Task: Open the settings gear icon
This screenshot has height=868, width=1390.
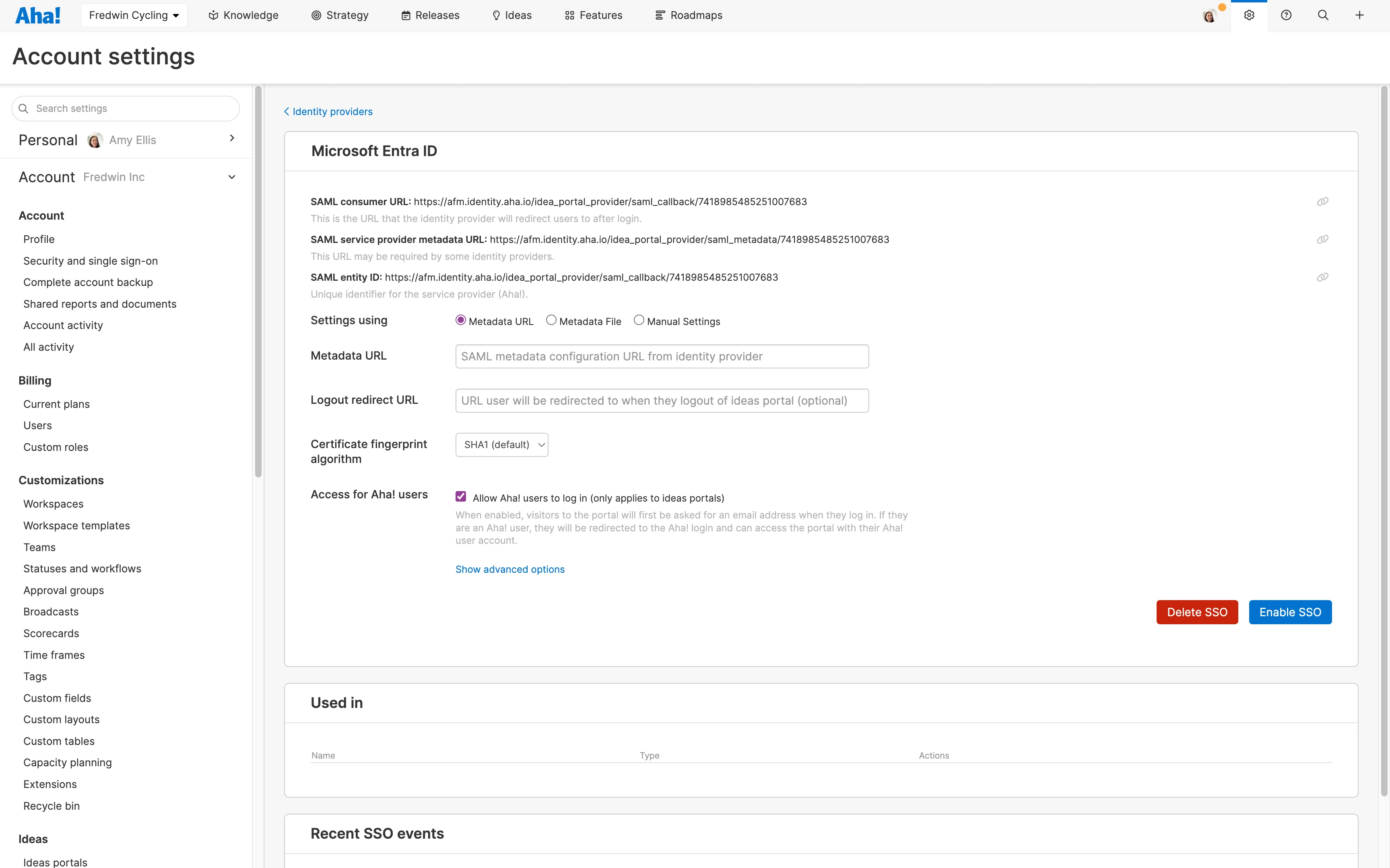Action: (1249, 16)
